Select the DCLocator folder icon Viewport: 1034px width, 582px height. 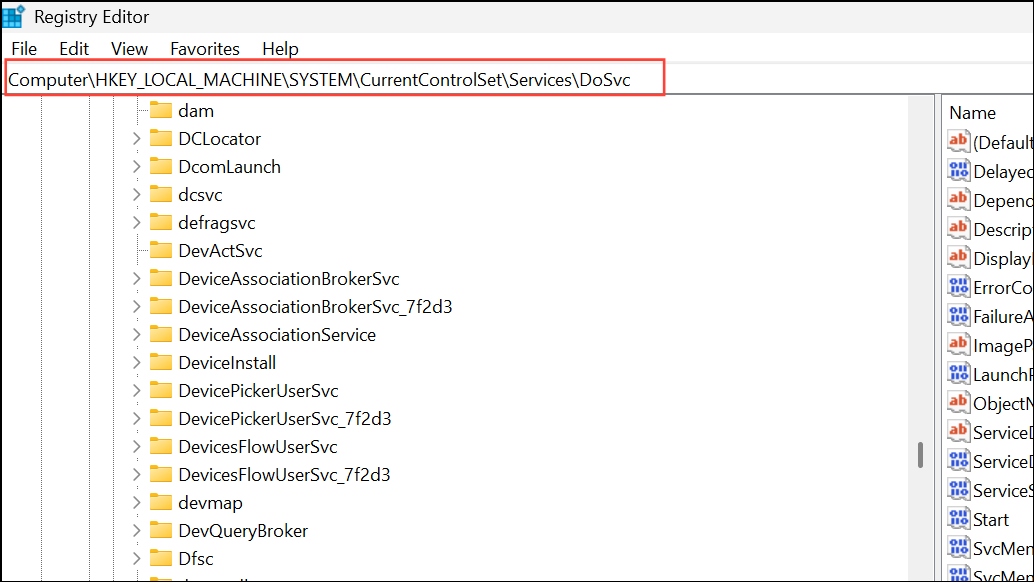pyautogui.click(x=161, y=138)
